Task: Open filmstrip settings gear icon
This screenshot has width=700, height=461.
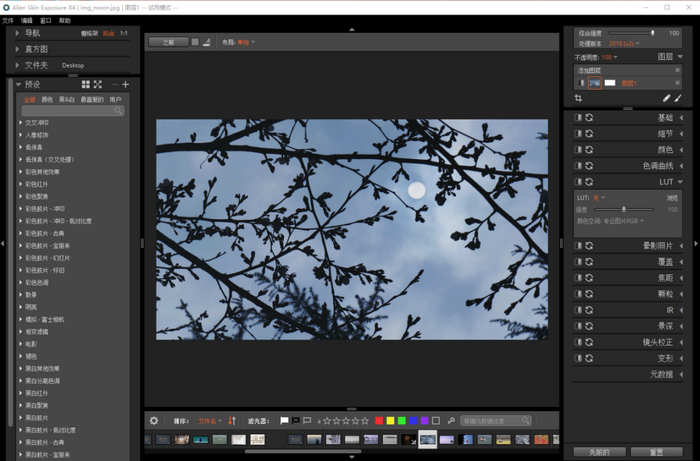Action: (x=154, y=421)
